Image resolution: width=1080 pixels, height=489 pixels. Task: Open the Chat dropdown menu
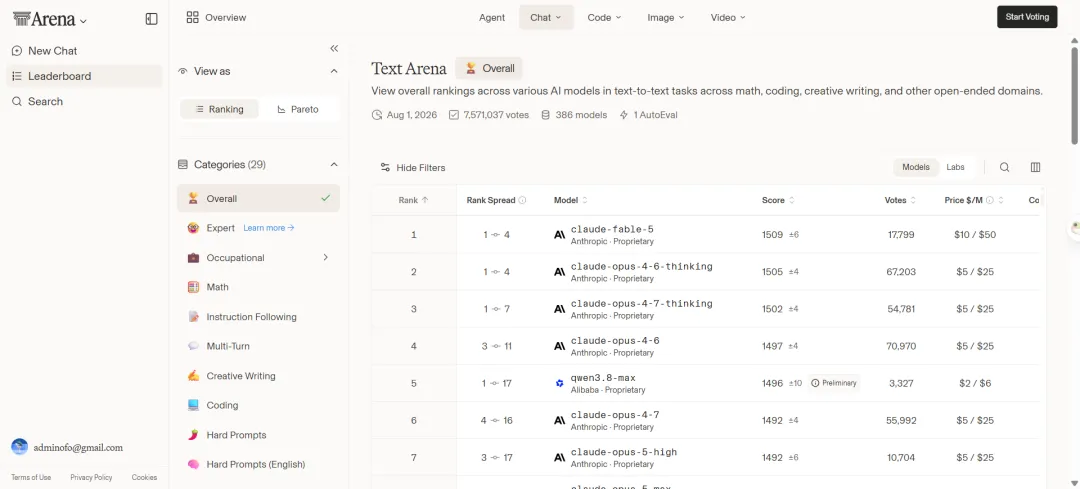(546, 17)
